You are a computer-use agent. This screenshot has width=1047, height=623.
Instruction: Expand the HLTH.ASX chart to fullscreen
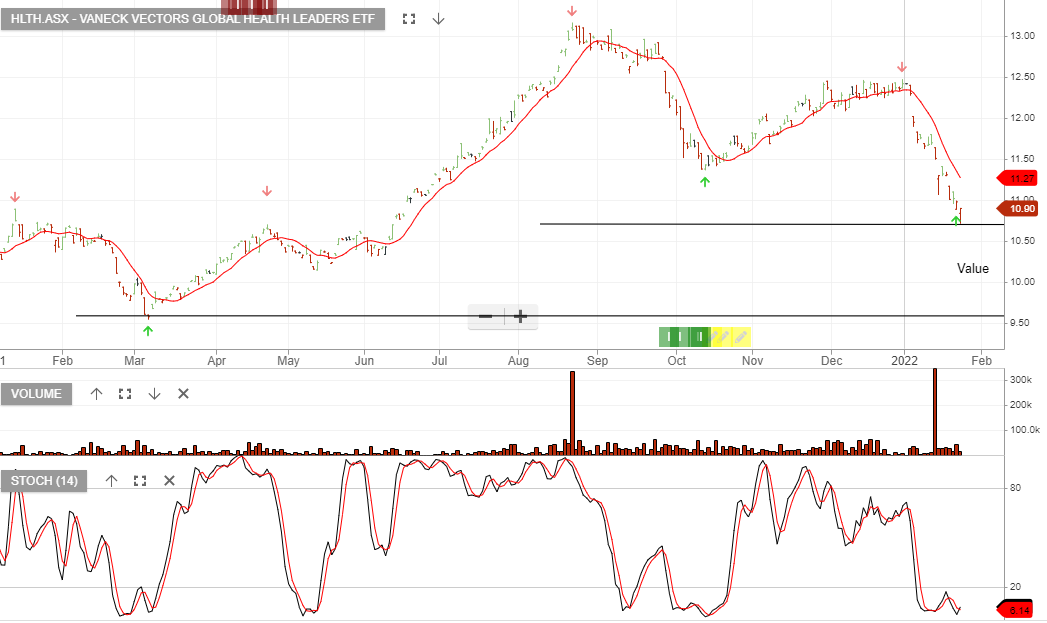click(x=408, y=18)
